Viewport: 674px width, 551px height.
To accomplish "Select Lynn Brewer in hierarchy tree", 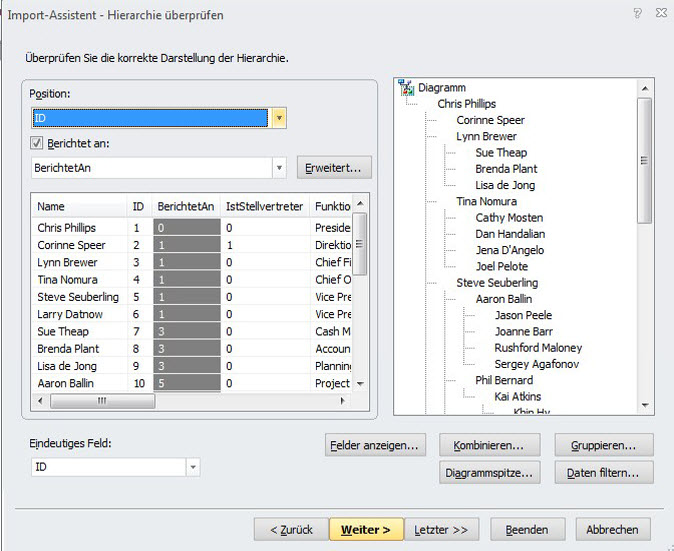I will coord(486,136).
